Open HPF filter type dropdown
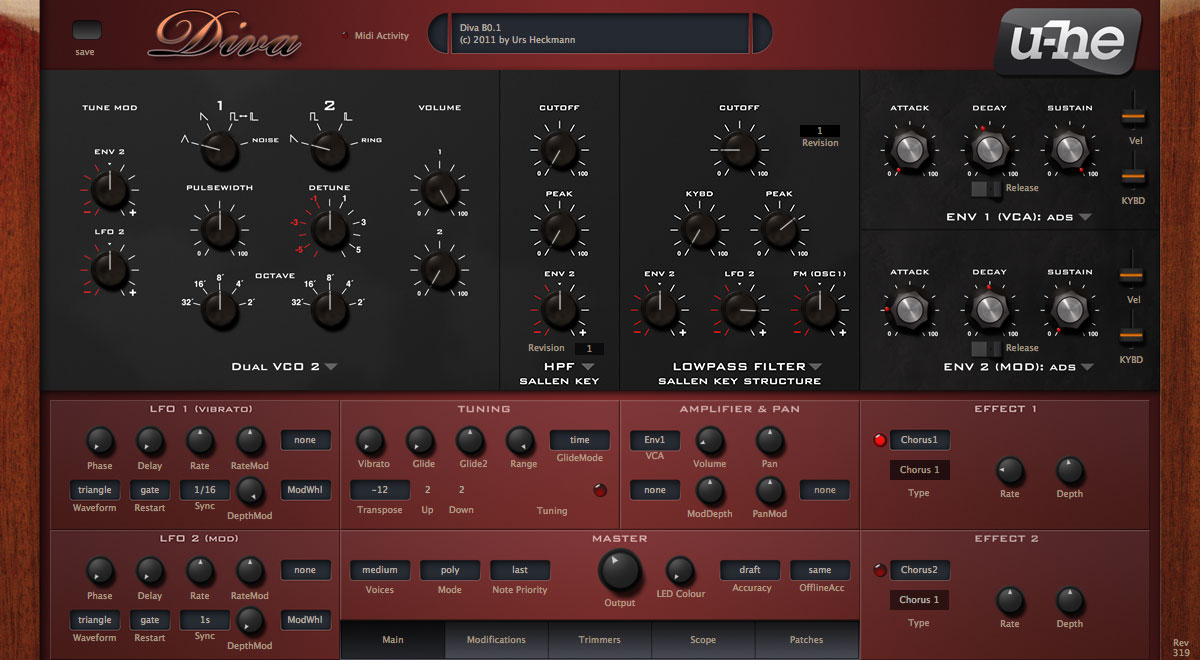 coord(587,367)
